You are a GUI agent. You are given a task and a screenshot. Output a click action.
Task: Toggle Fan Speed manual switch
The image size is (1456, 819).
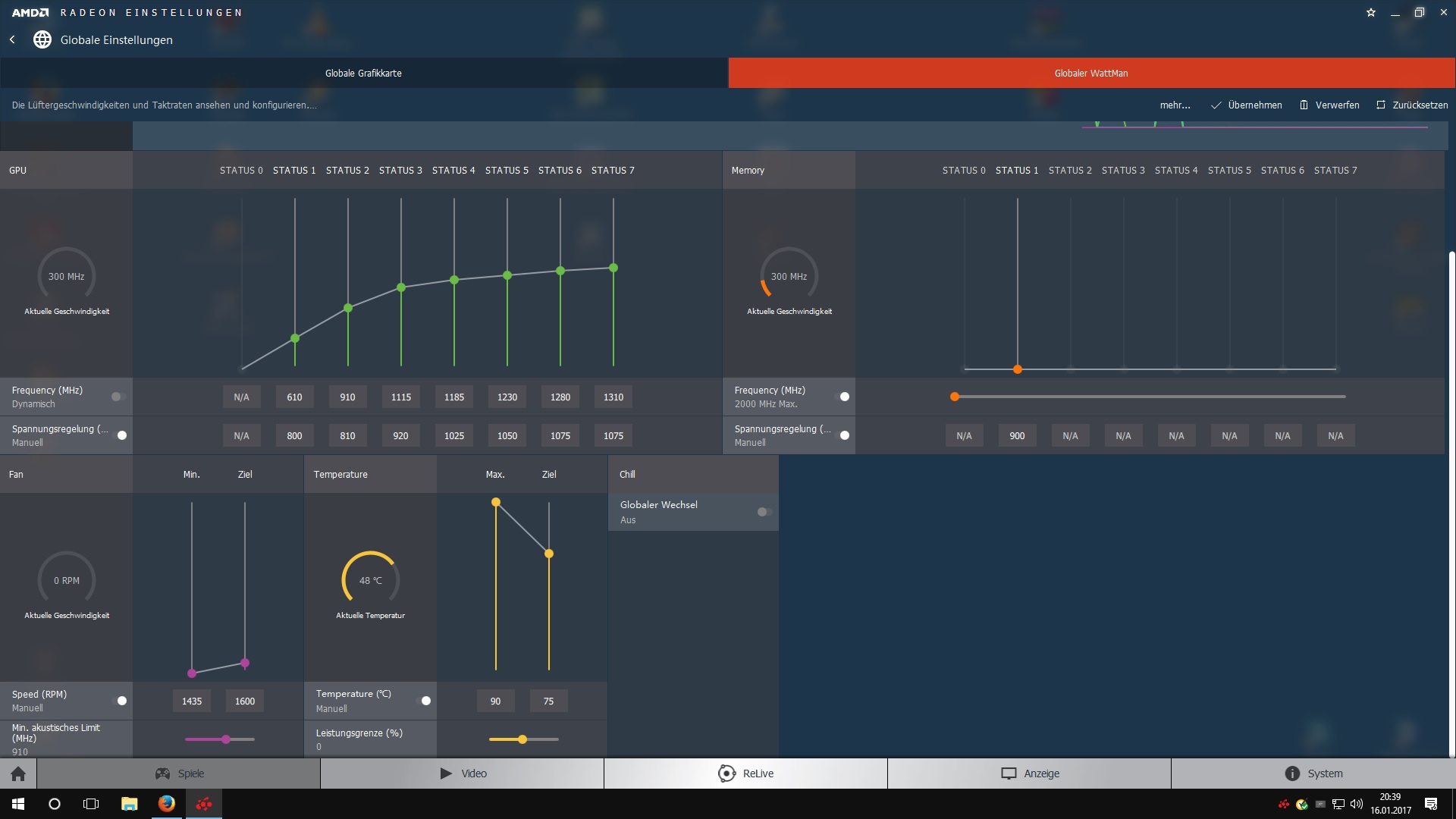(x=120, y=701)
